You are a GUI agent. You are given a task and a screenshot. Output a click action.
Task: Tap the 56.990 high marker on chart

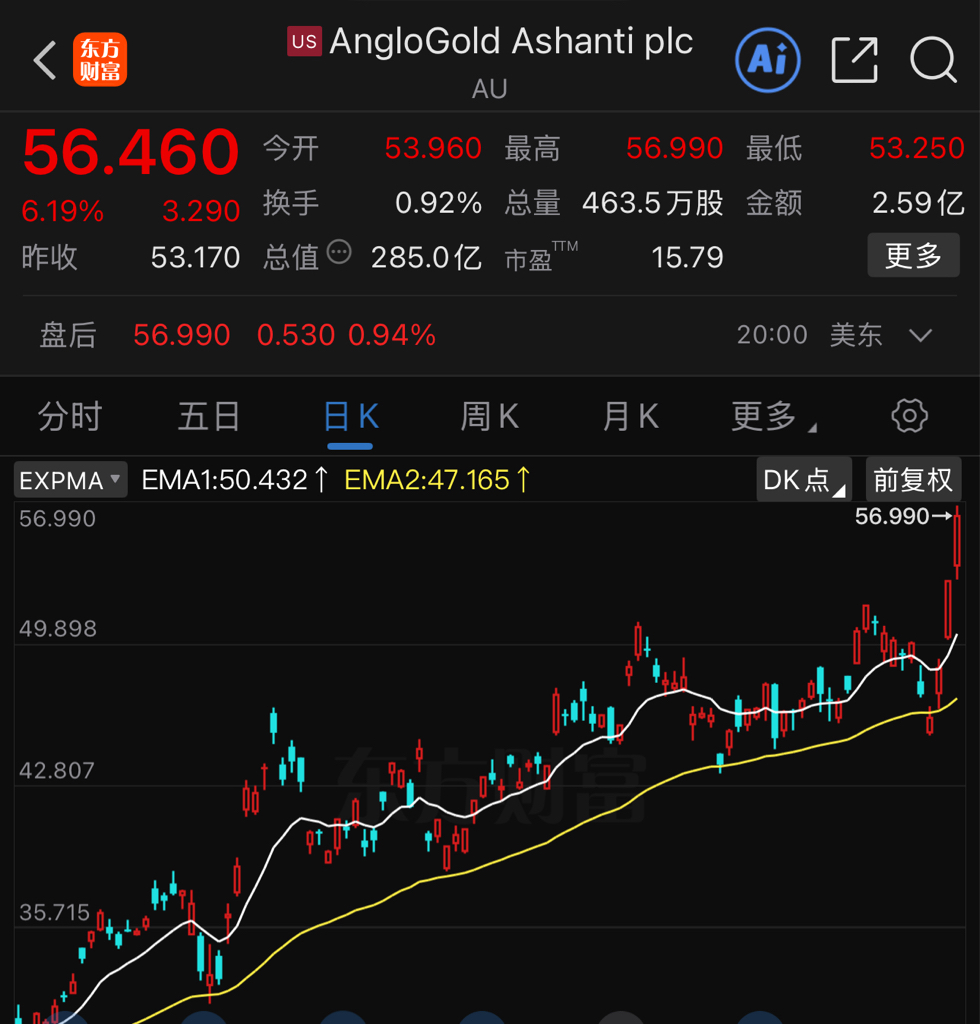click(x=903, y=516)
